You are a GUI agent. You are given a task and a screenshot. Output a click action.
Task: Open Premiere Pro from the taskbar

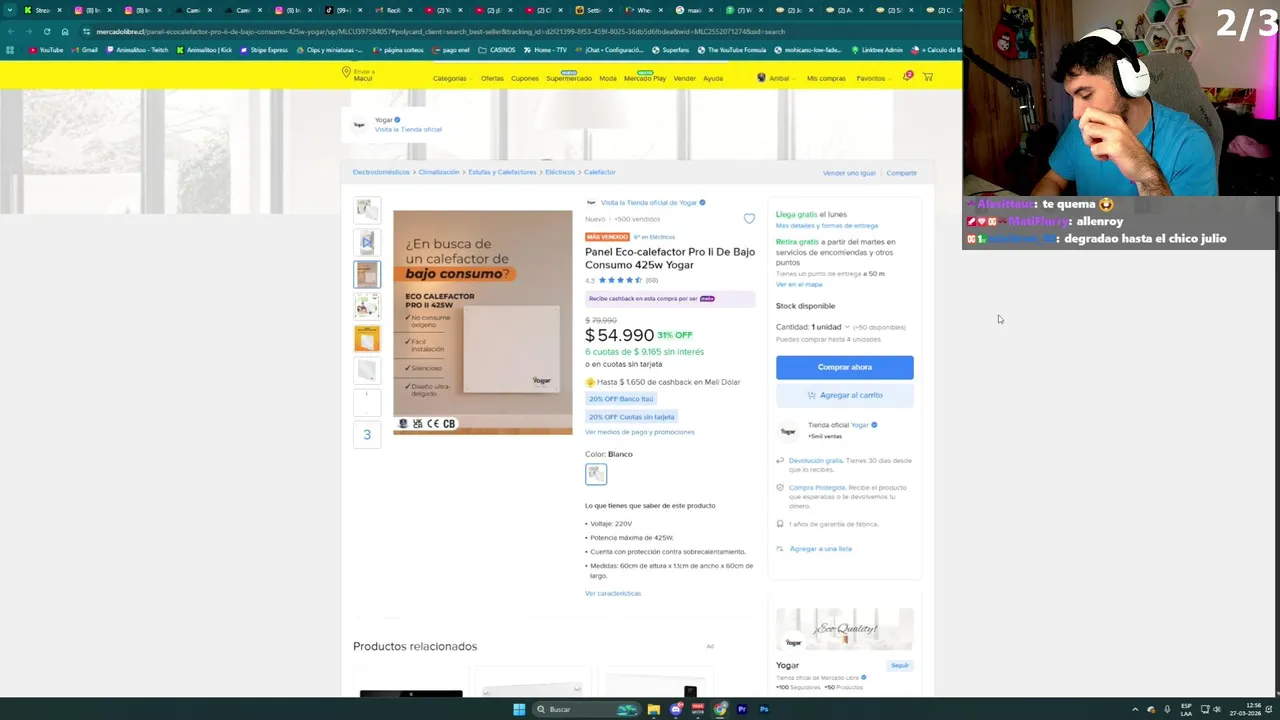(742, 710)
